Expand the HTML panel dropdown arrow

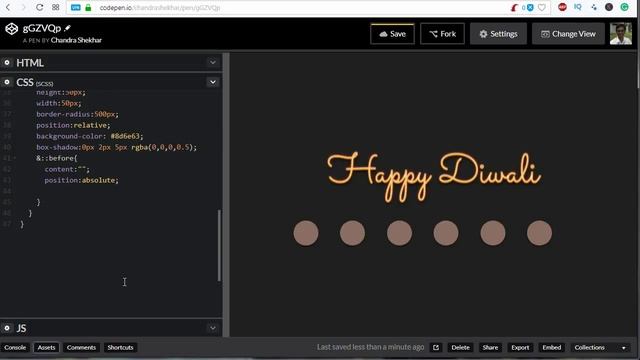(x=213, y=62)
